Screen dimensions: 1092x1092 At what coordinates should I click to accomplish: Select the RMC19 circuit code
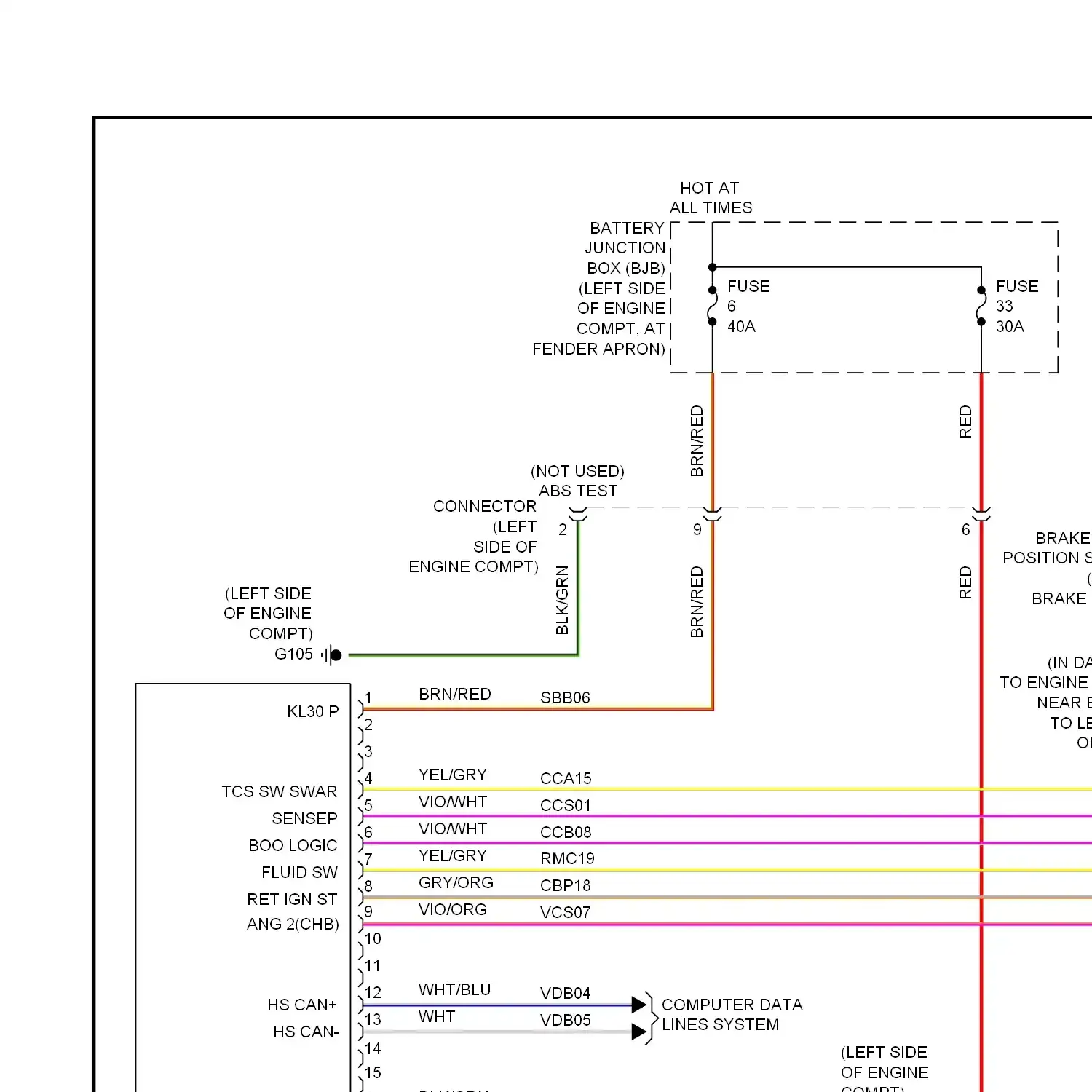[567, 859]
